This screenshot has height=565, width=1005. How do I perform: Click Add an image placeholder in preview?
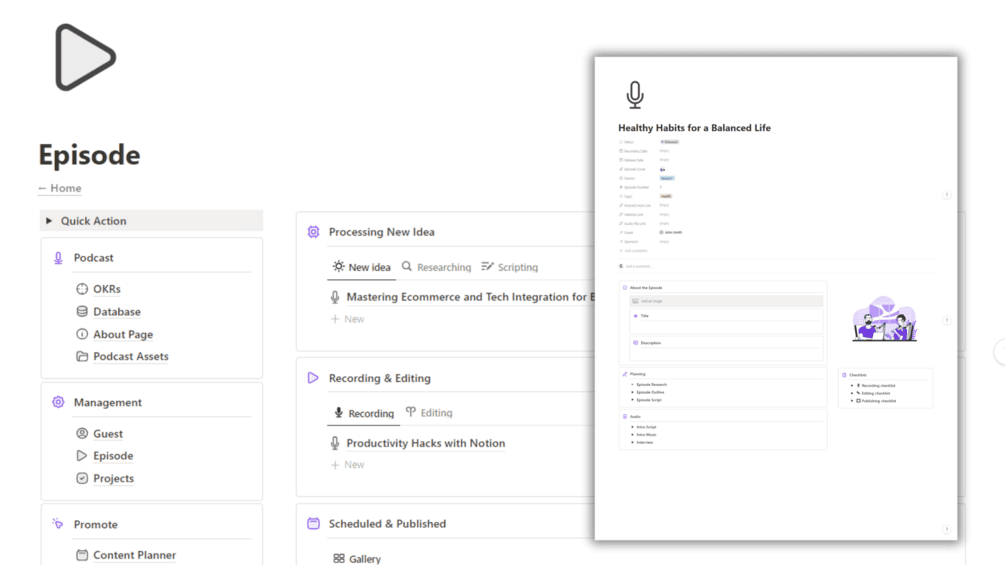pyautogui.click(x=726, y=301)
